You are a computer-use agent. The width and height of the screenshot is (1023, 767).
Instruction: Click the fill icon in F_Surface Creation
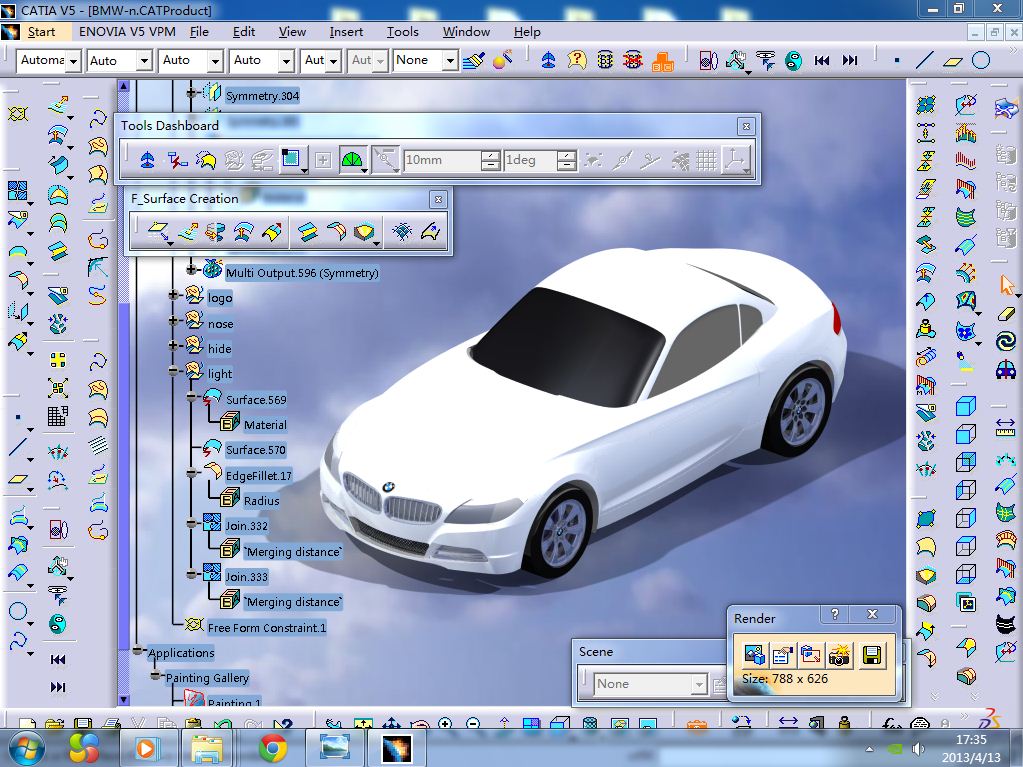pyautogui.click(x=363, y=232)
